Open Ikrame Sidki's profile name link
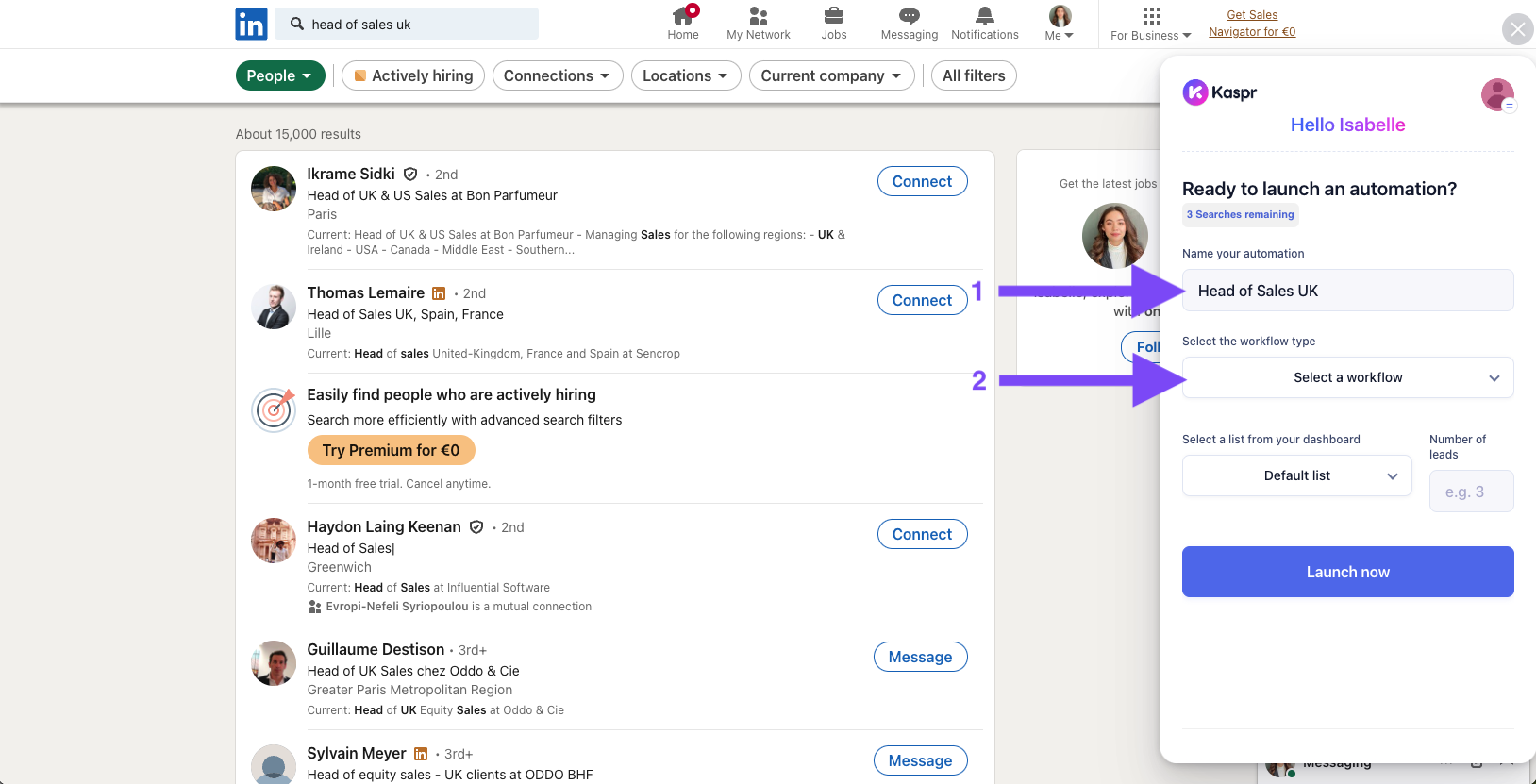 tap(351, 175)
